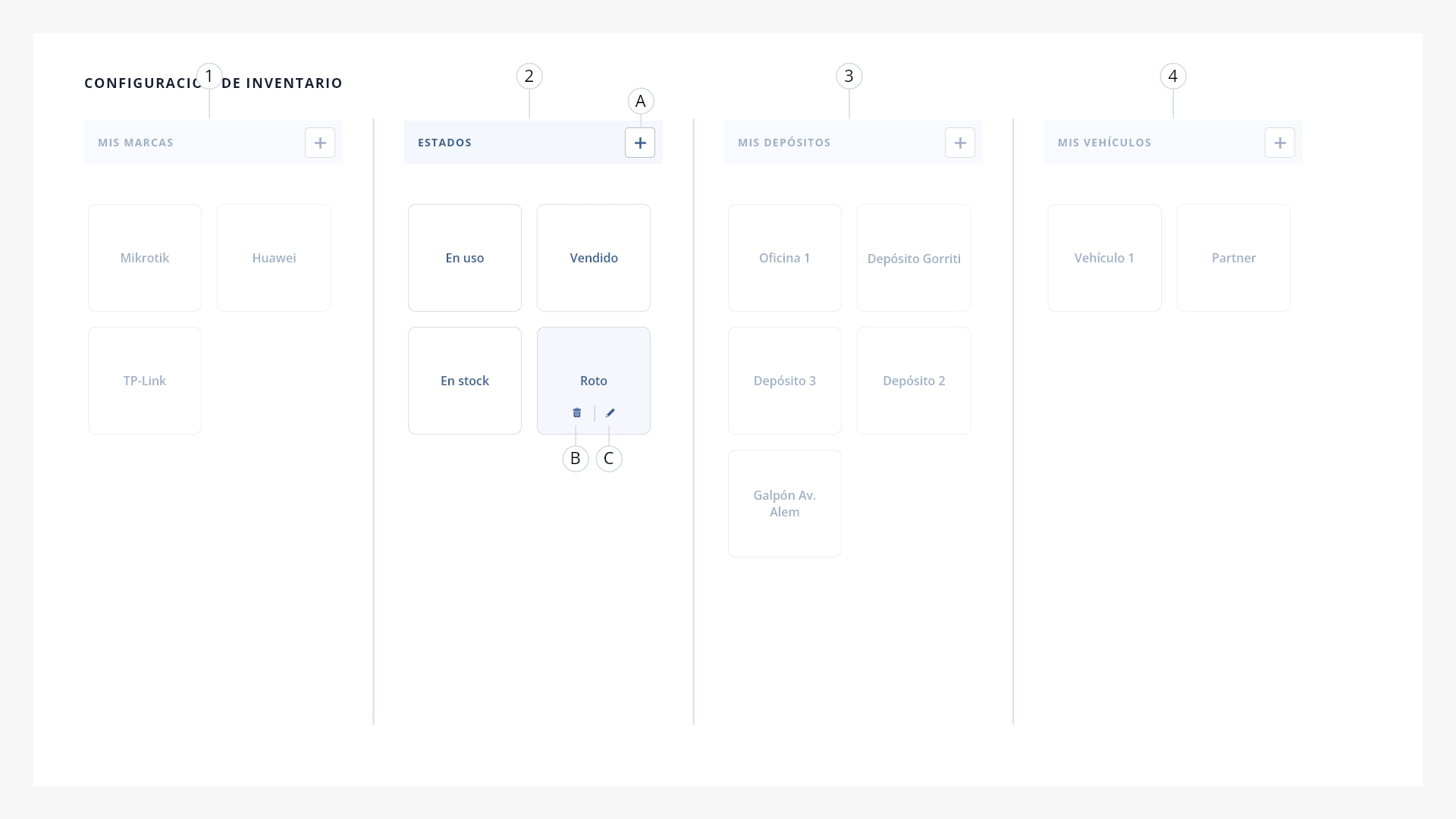Select the Mikrotik brand card
Screen dimensions: 1456x819
pos(145,258)
